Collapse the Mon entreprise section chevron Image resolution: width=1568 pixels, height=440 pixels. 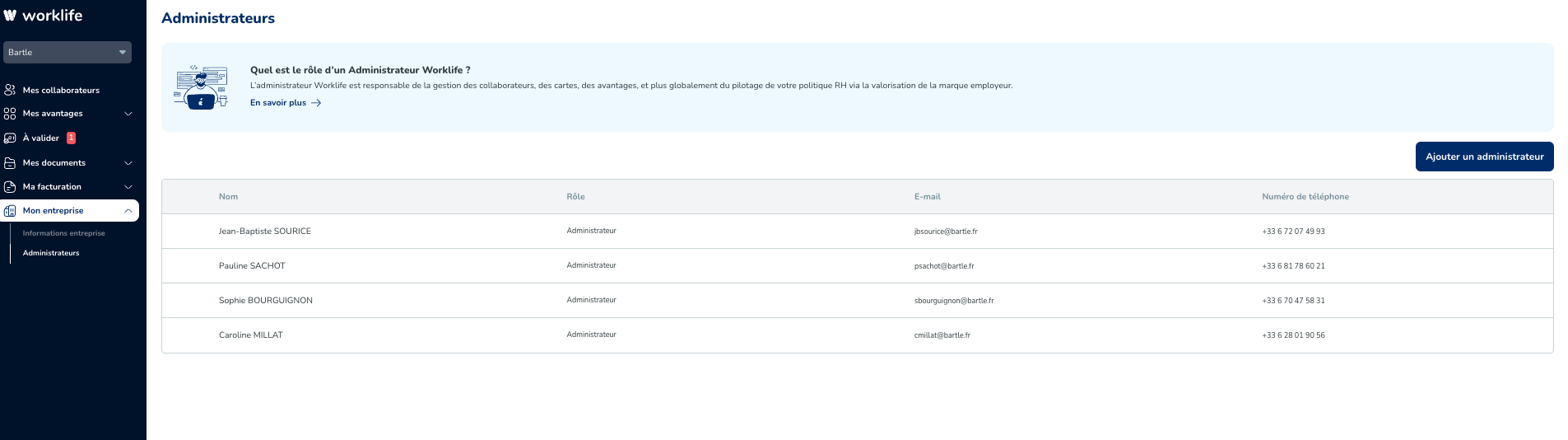[128, 211]
